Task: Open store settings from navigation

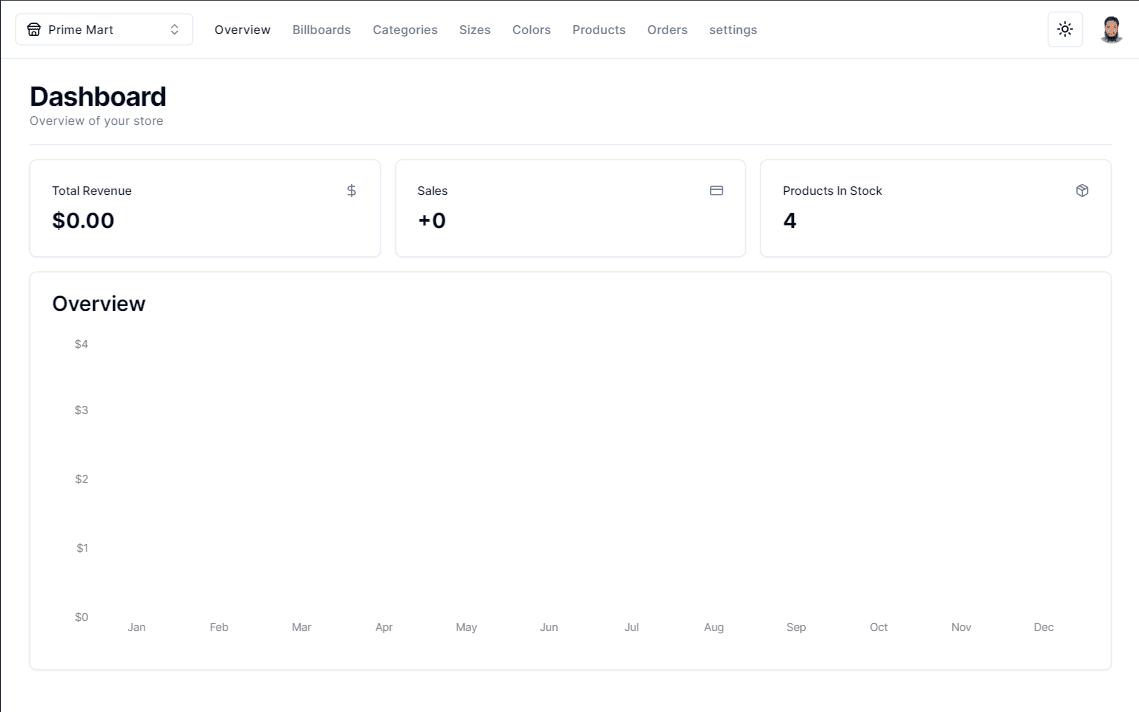Action: (733, 30)
